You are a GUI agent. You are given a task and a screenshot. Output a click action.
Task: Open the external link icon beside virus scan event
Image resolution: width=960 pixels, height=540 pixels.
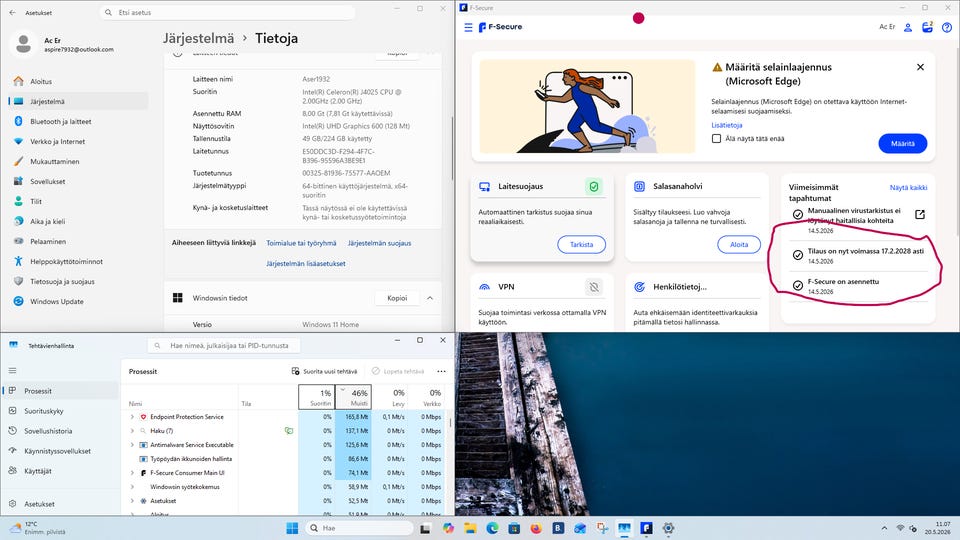[x=920, y=214]
